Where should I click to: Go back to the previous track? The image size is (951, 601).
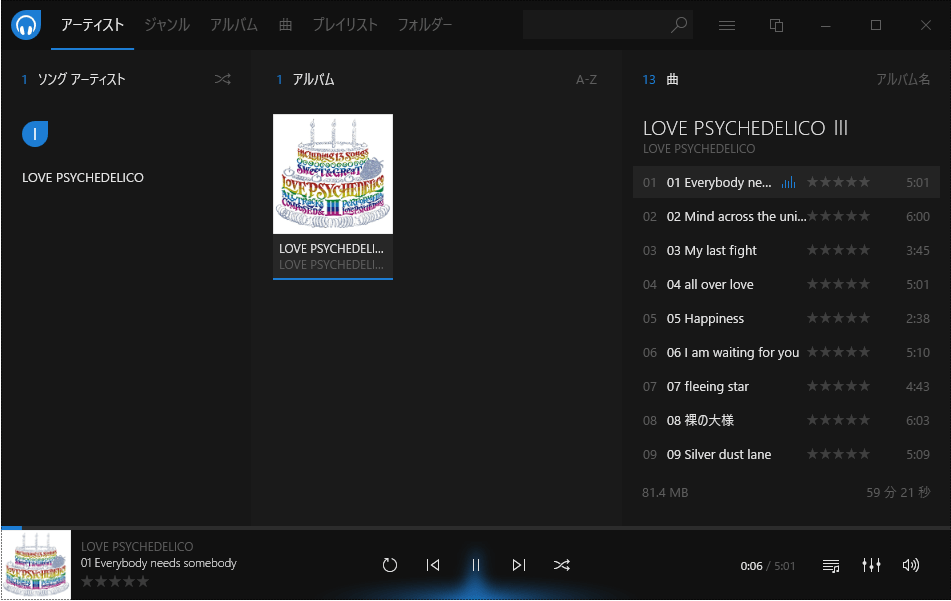pyautogui.click(x=433, y=565)
